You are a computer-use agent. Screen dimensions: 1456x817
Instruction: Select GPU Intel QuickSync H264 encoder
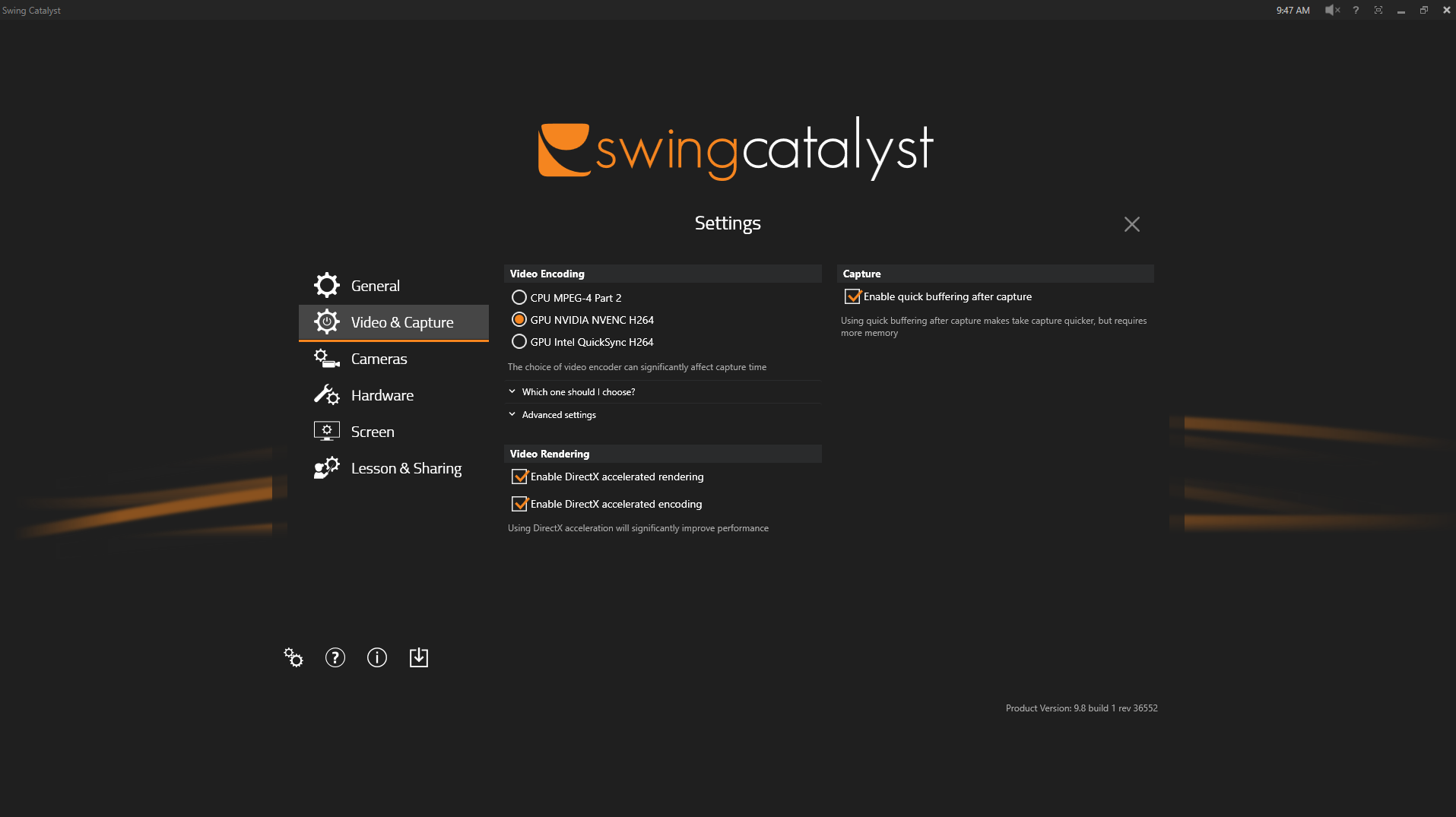(x=519, y=342)
